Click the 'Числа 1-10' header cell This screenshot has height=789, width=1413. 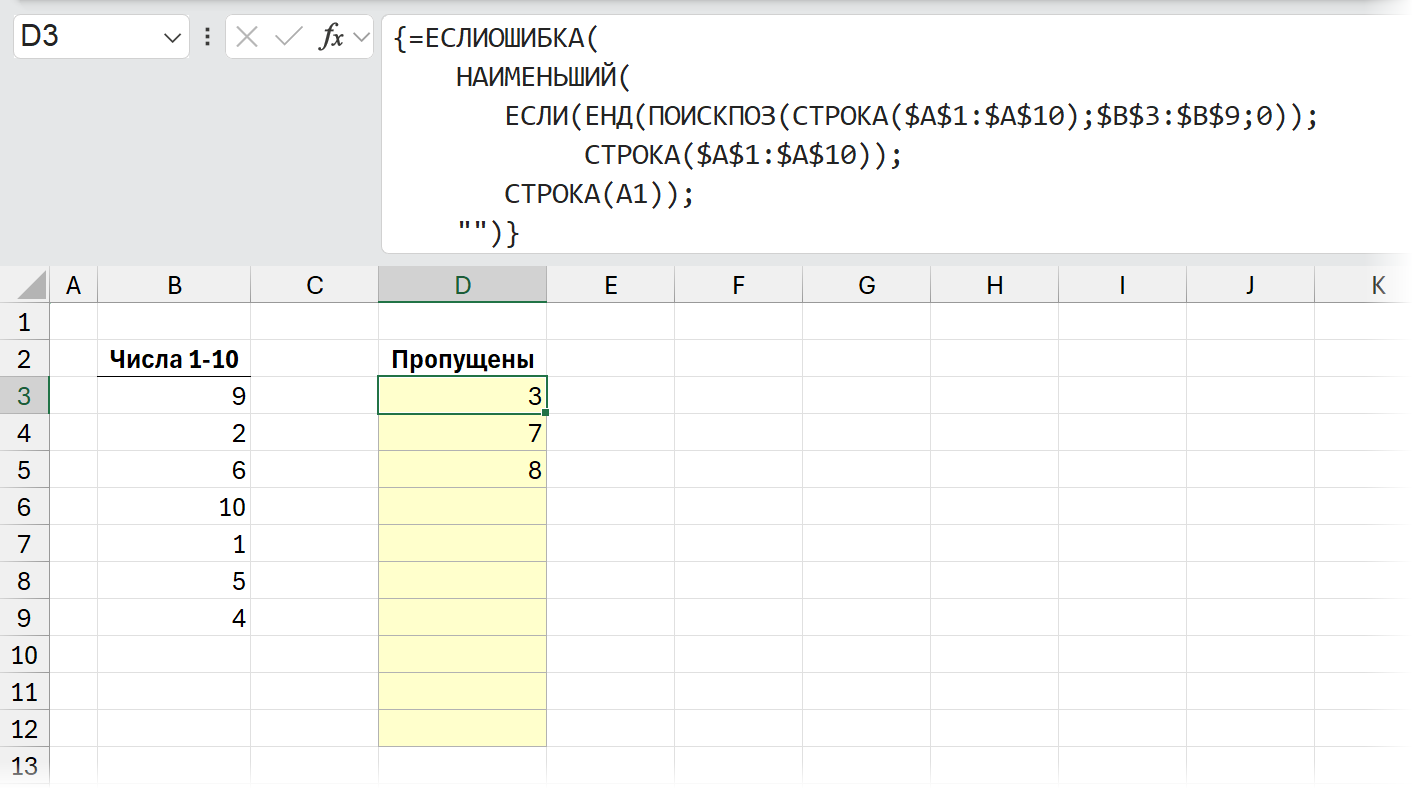174,359
